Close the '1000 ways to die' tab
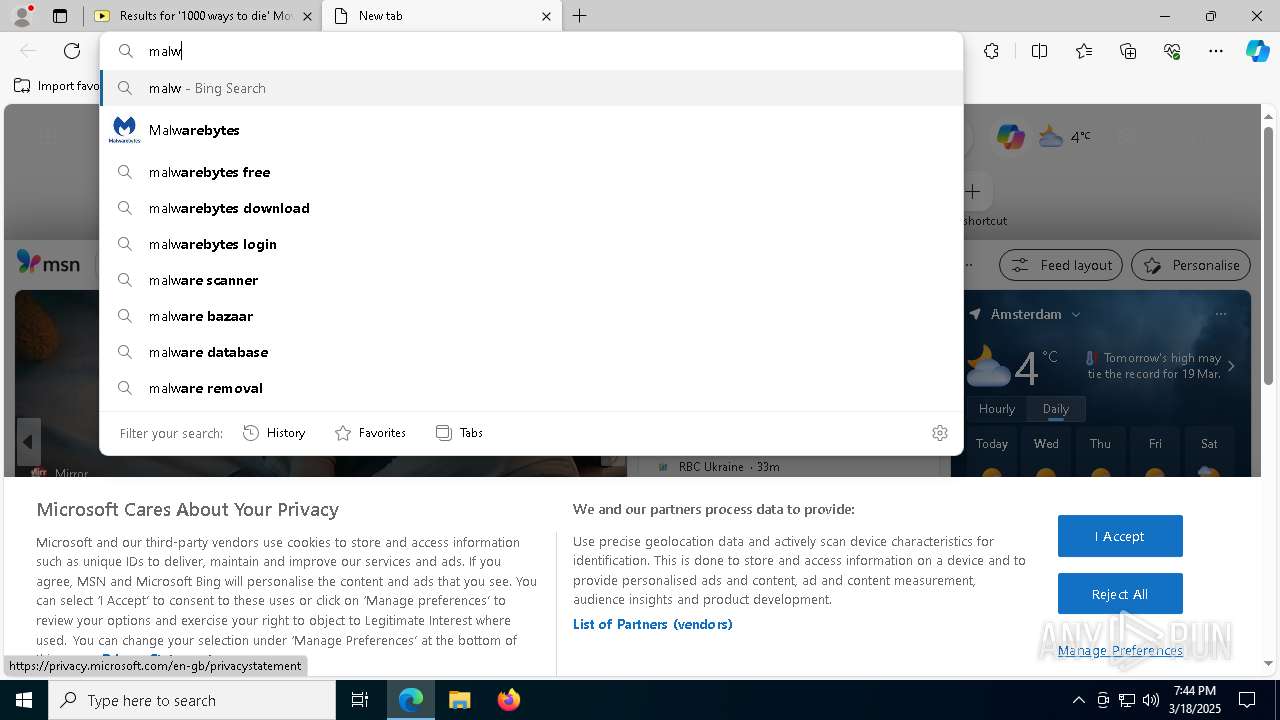This screenshot has height=720, width=1280. [307, 16]
